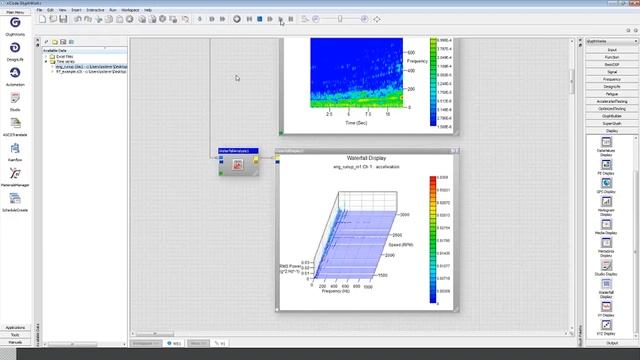Expand the Excel Files tree node
The height and width of the screenshot is (360, 640).
46,57
